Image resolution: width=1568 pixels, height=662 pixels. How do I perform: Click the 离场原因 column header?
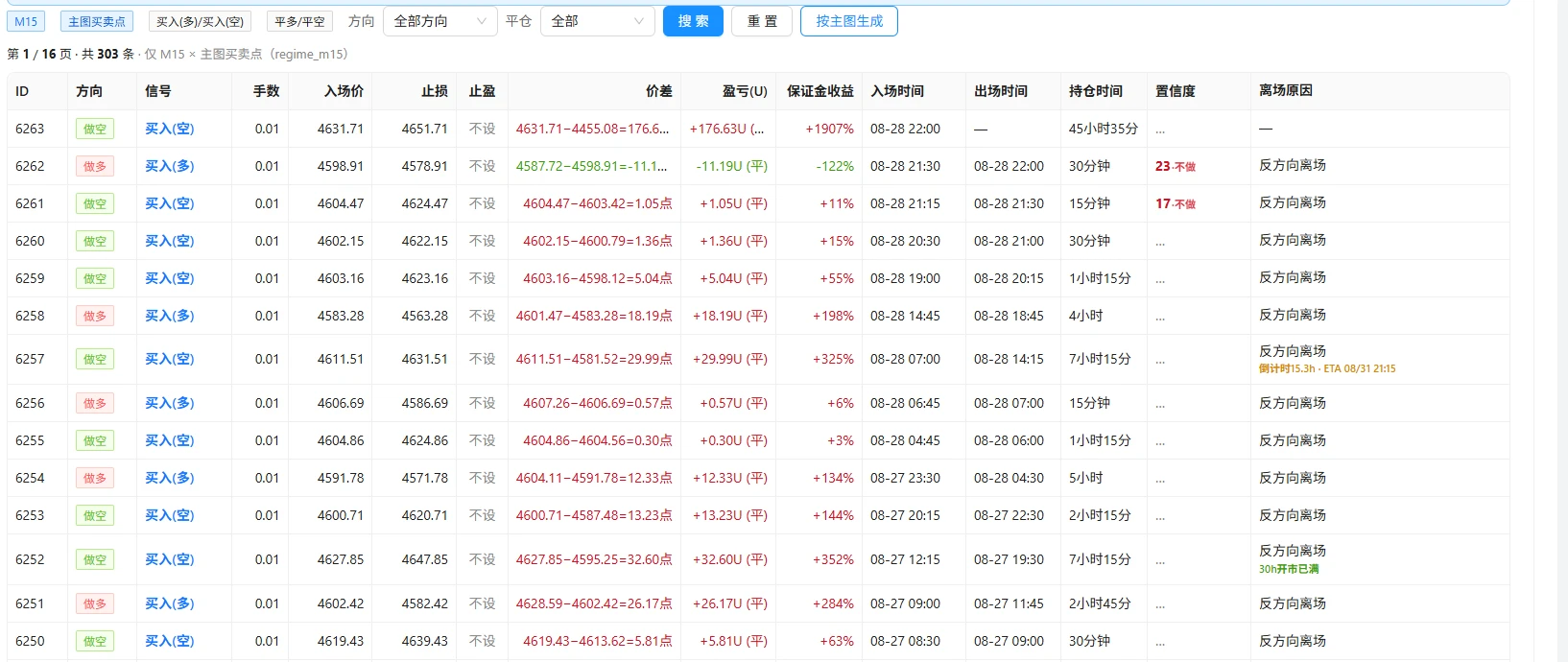point(1286,90)
